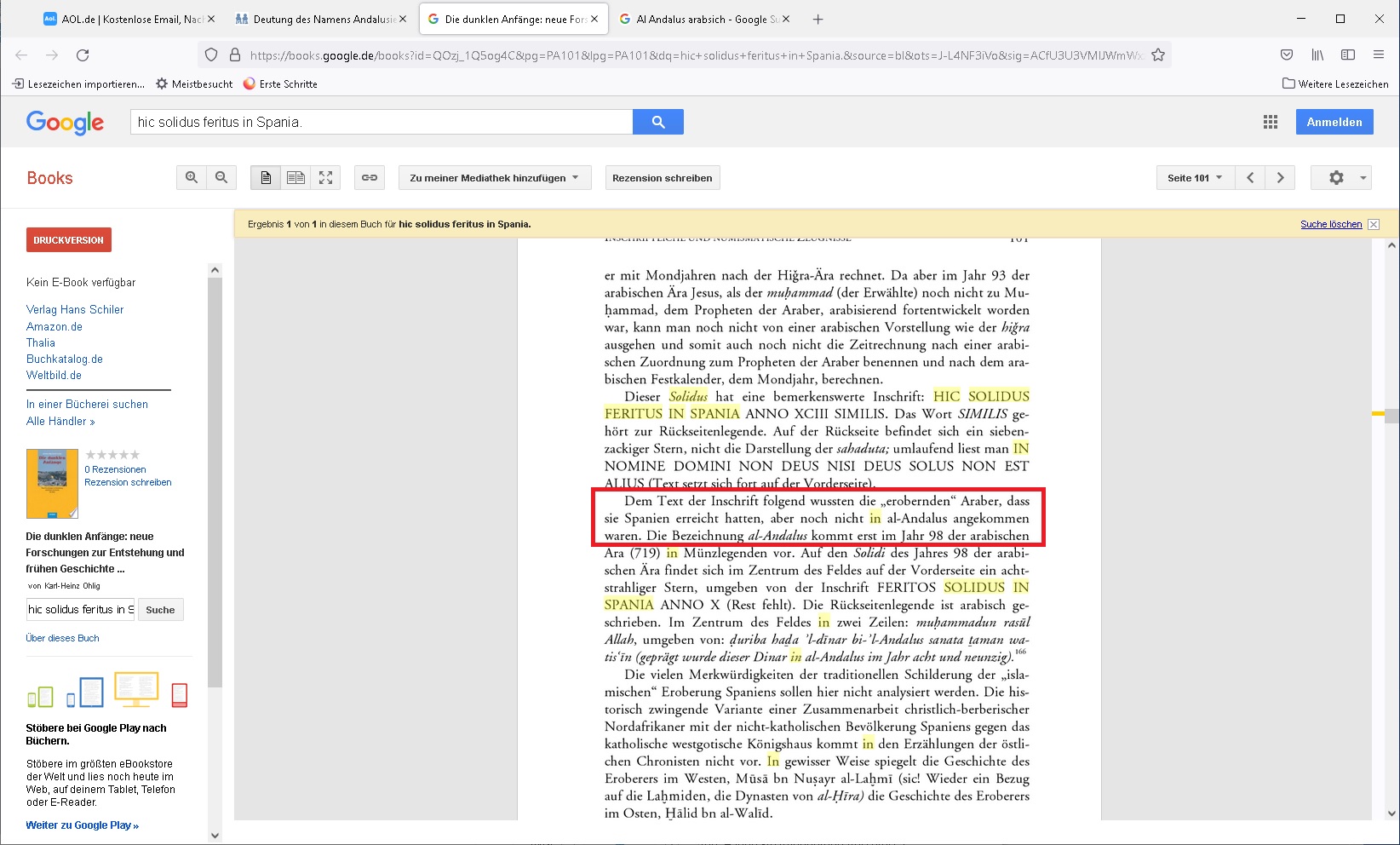Click the zoom out magnifier icon

click(221, 177)
